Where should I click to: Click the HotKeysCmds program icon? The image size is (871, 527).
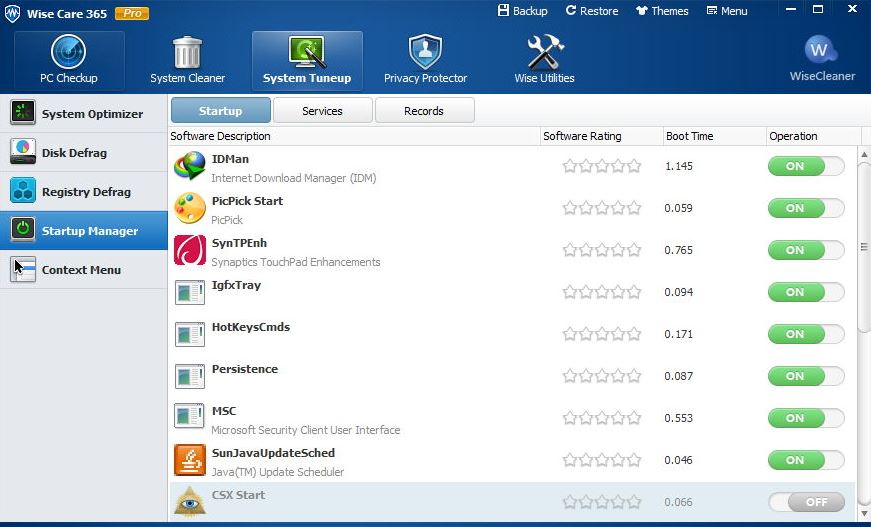click(x=189, y=334)
